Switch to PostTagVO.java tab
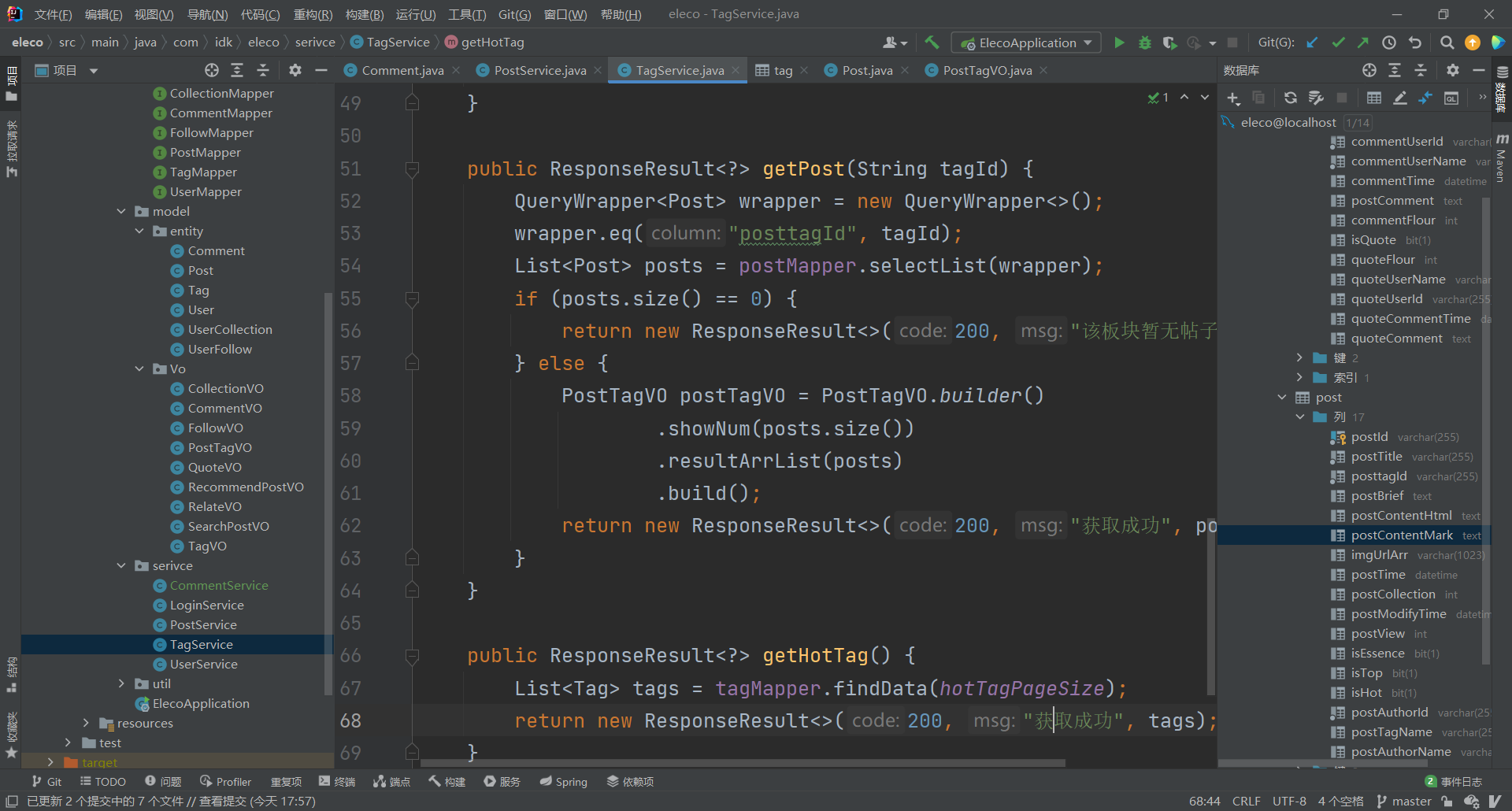The image size is (1512, 811). [988, 70]
